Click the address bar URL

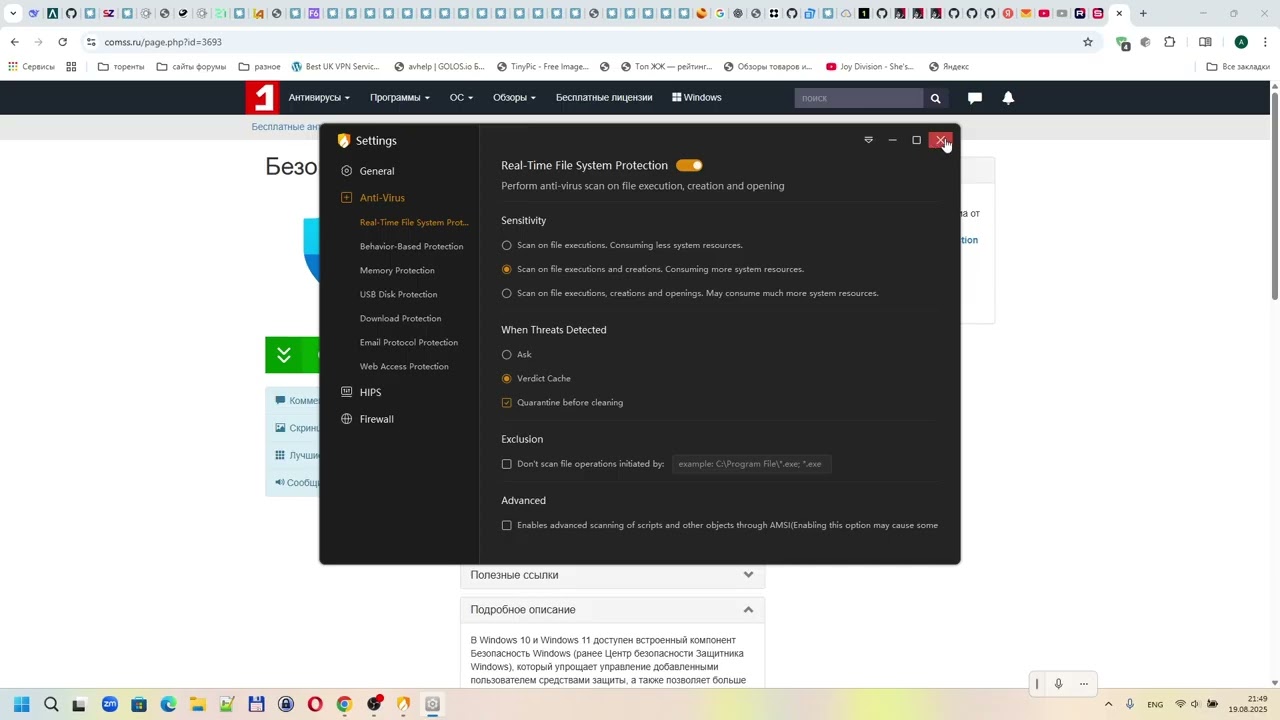point(163,42)
